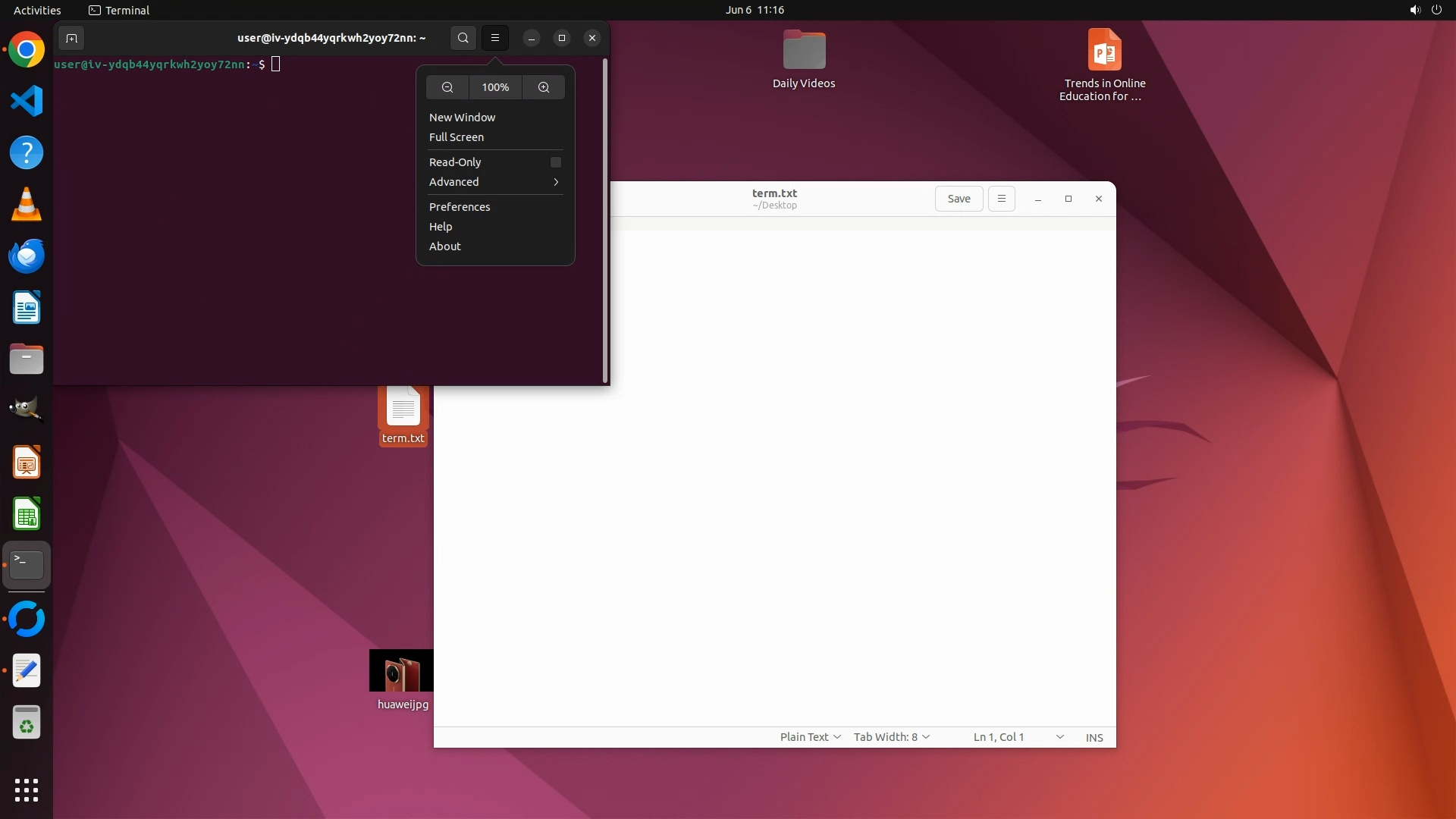Image resolution: width=1456 pixels, height=819 pixels.
Task: Open VLC media player from dock
Action: [x=27, y=205]
